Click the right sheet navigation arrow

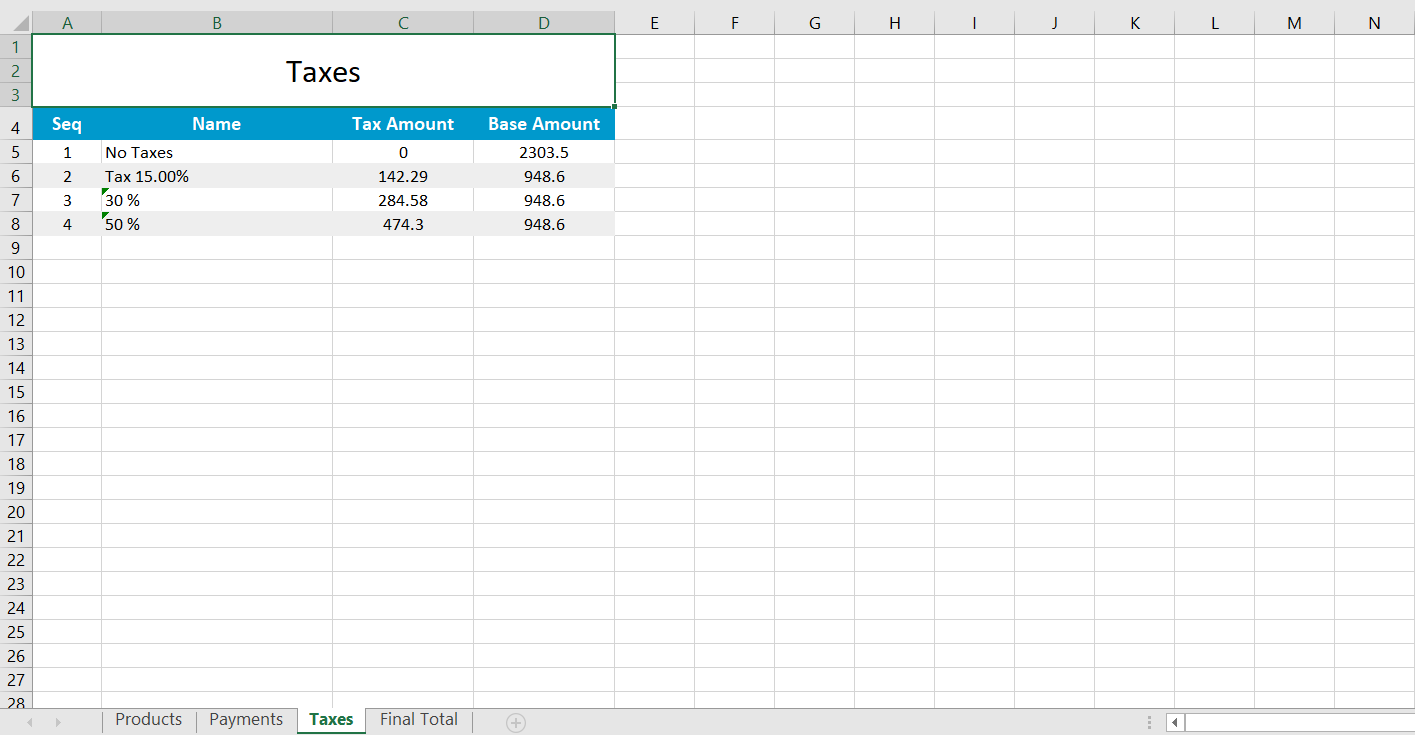58,719
